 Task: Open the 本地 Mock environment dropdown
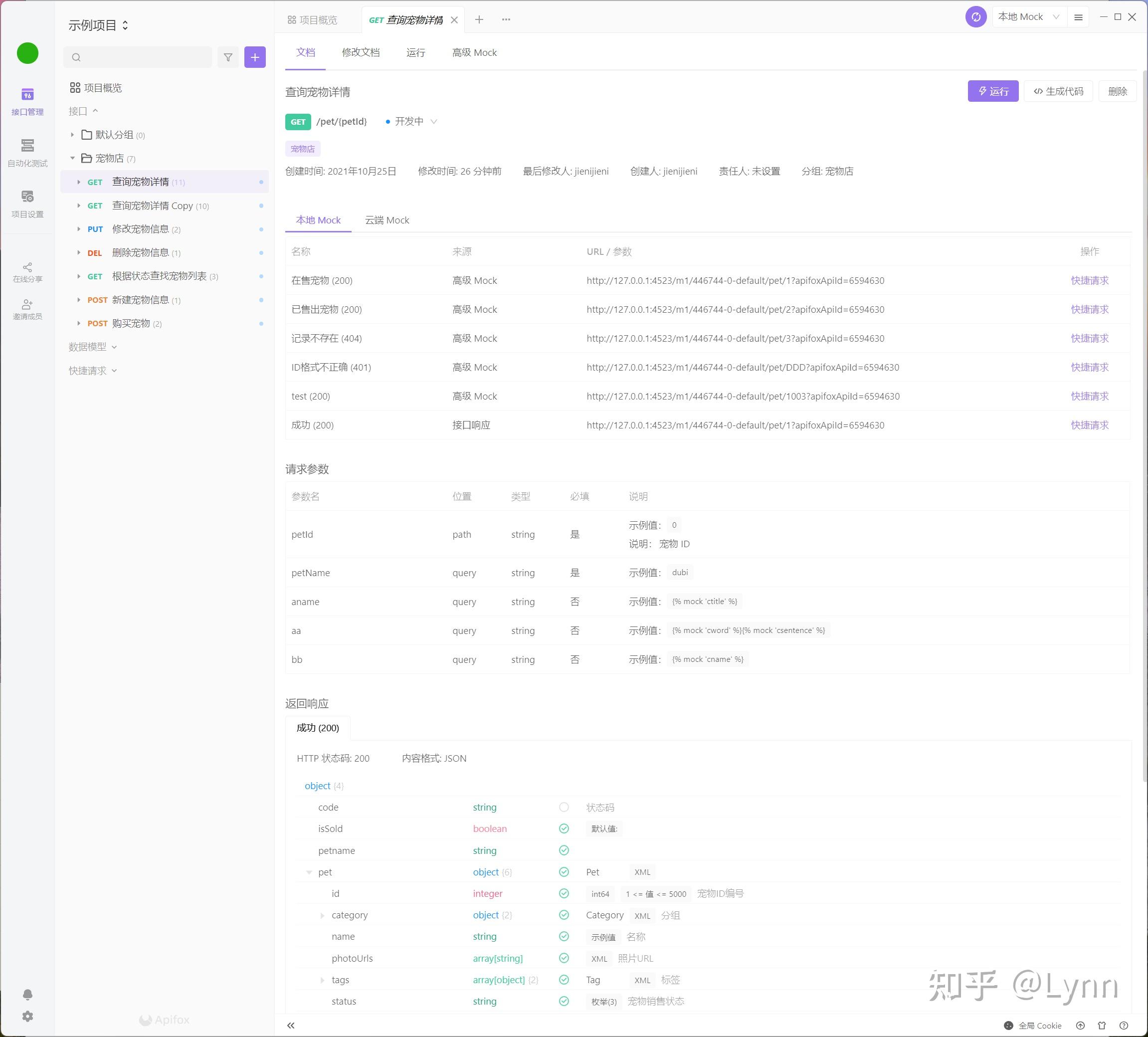(x=1028, y=17)
